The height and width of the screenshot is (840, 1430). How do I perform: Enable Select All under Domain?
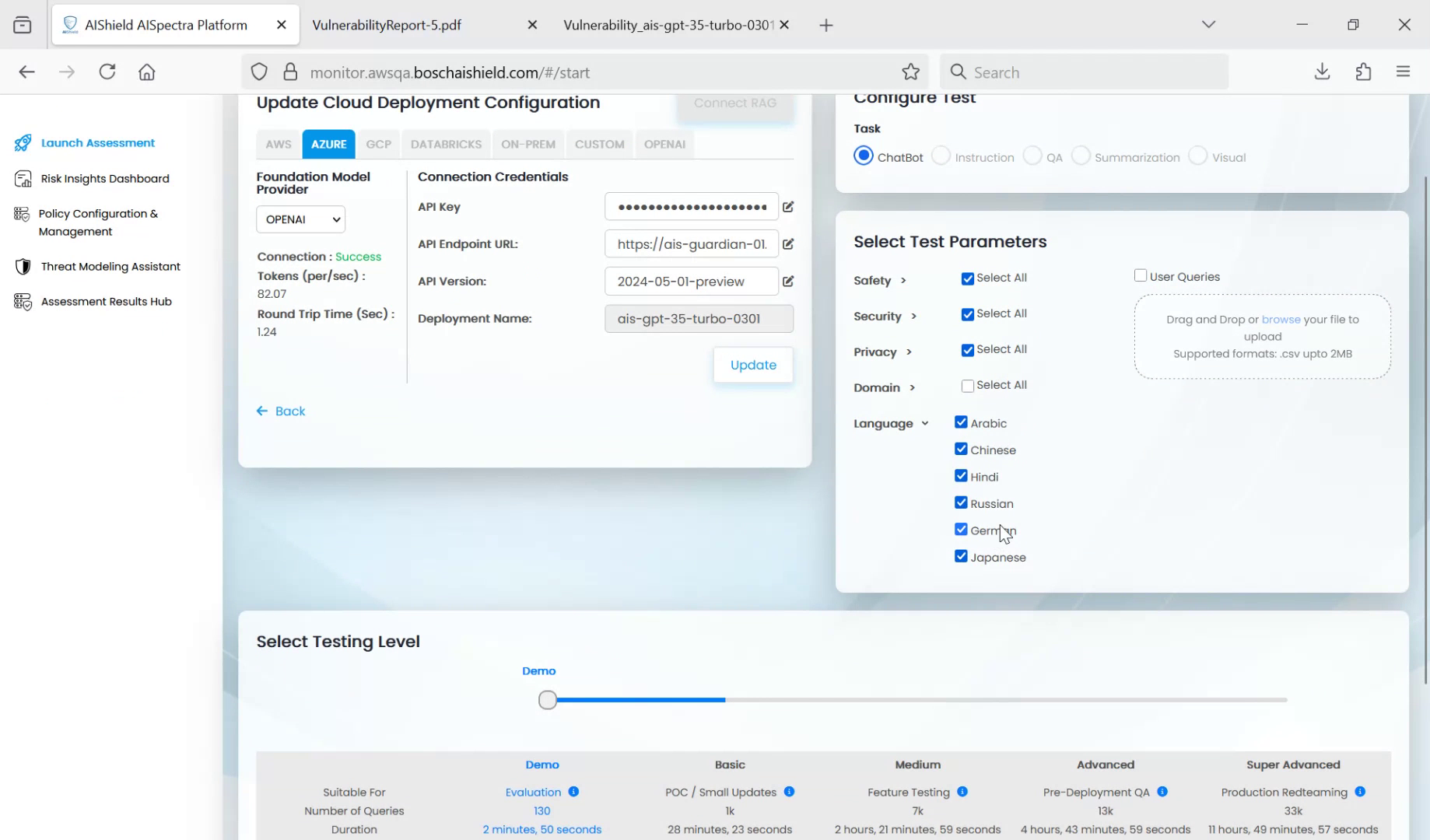(x=967, y=385)
